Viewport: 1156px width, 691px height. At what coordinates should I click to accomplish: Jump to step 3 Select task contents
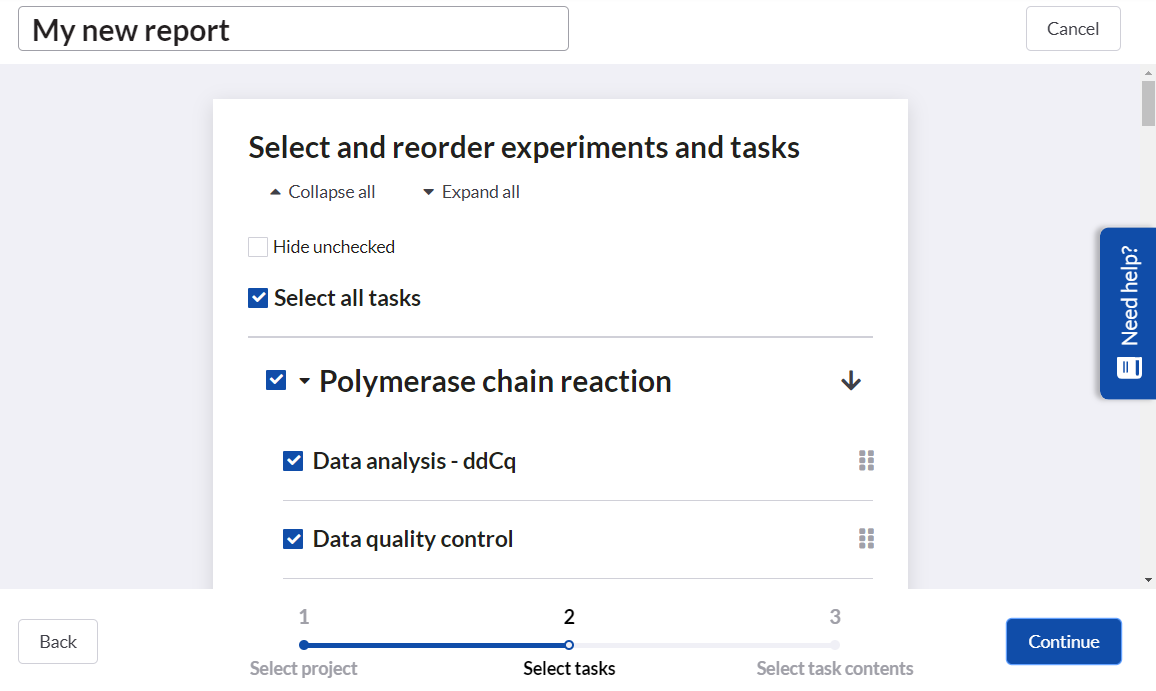pos(835,645)
